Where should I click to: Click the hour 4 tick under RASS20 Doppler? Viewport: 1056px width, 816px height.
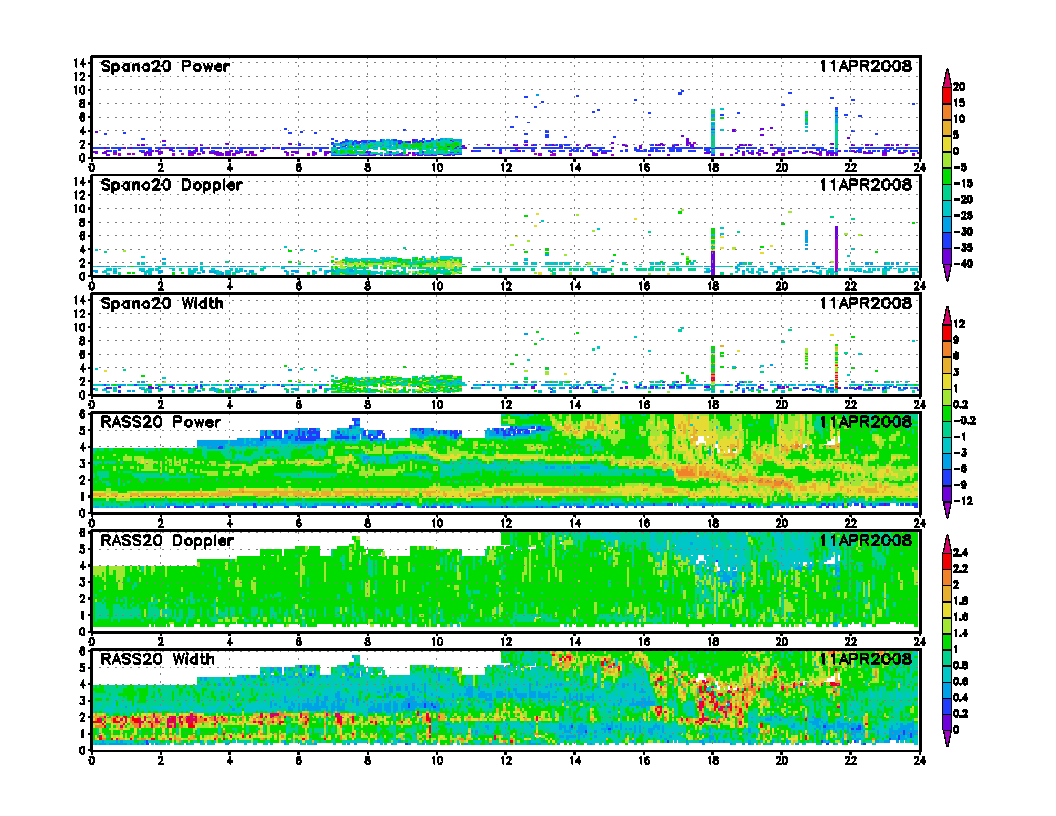click(230, 642)
